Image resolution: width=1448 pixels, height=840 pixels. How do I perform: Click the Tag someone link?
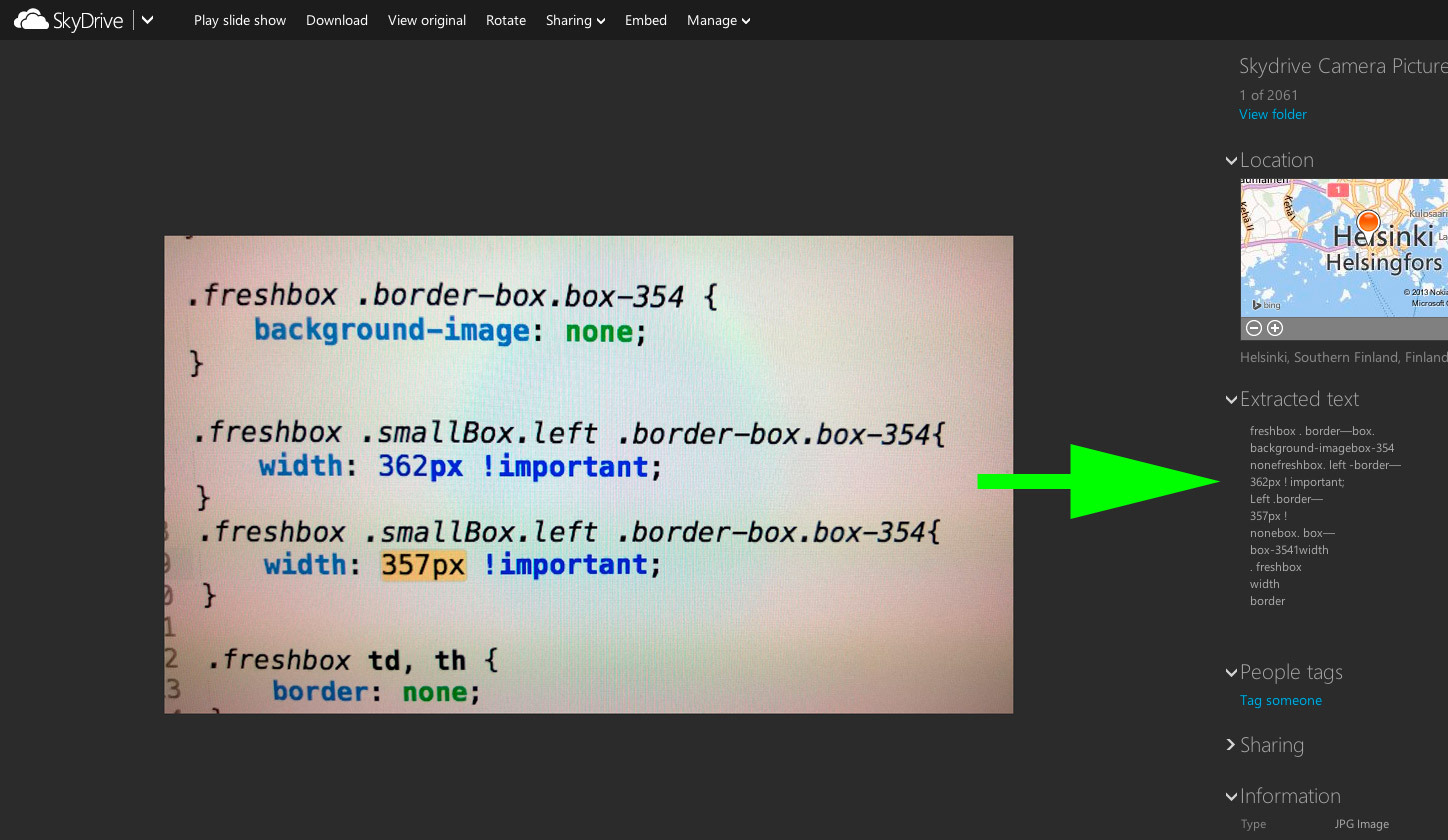tap(1281, 700)
